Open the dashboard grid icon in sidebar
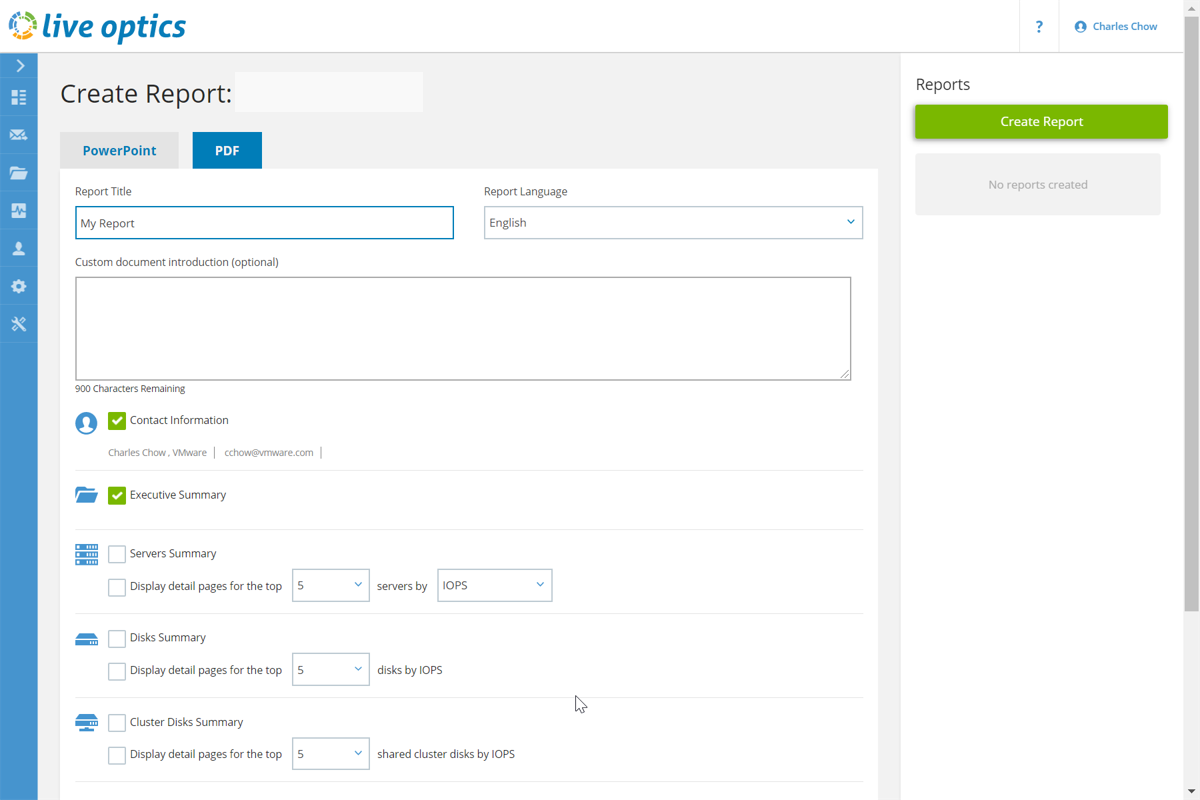Image resolution: width=1200 pixels, height=800 pixels. click(19, 98)
